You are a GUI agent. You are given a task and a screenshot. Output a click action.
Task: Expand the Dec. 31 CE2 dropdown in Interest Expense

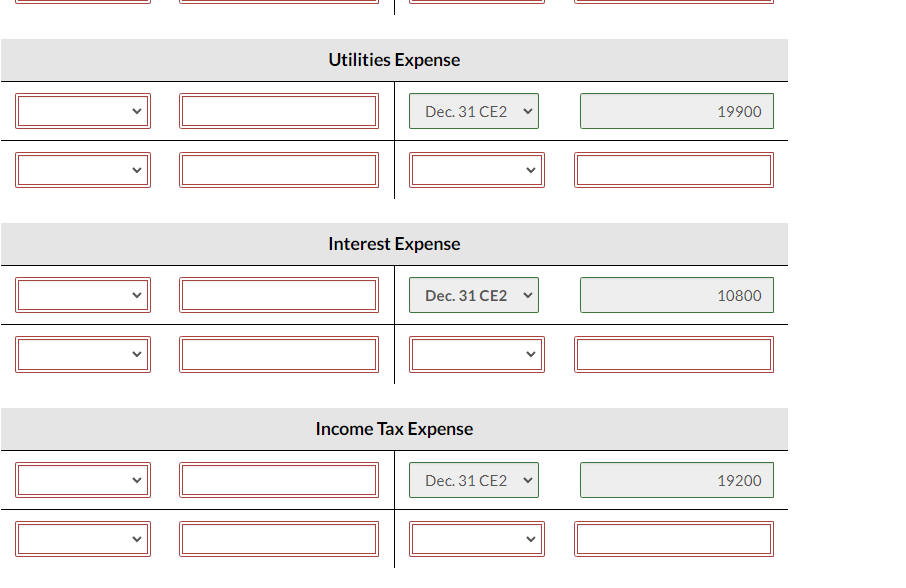(x=473, y=295)
